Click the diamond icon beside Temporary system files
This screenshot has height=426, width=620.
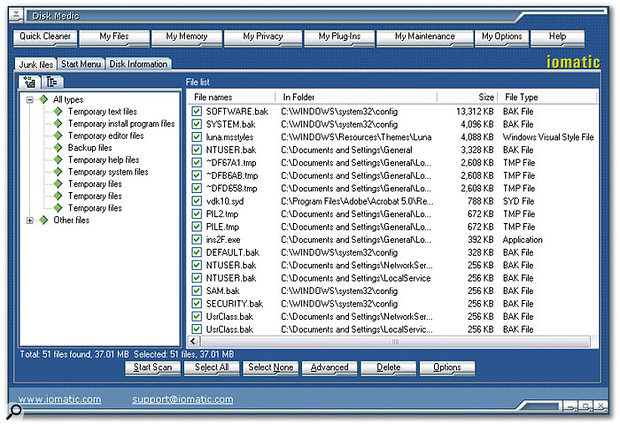58,172
